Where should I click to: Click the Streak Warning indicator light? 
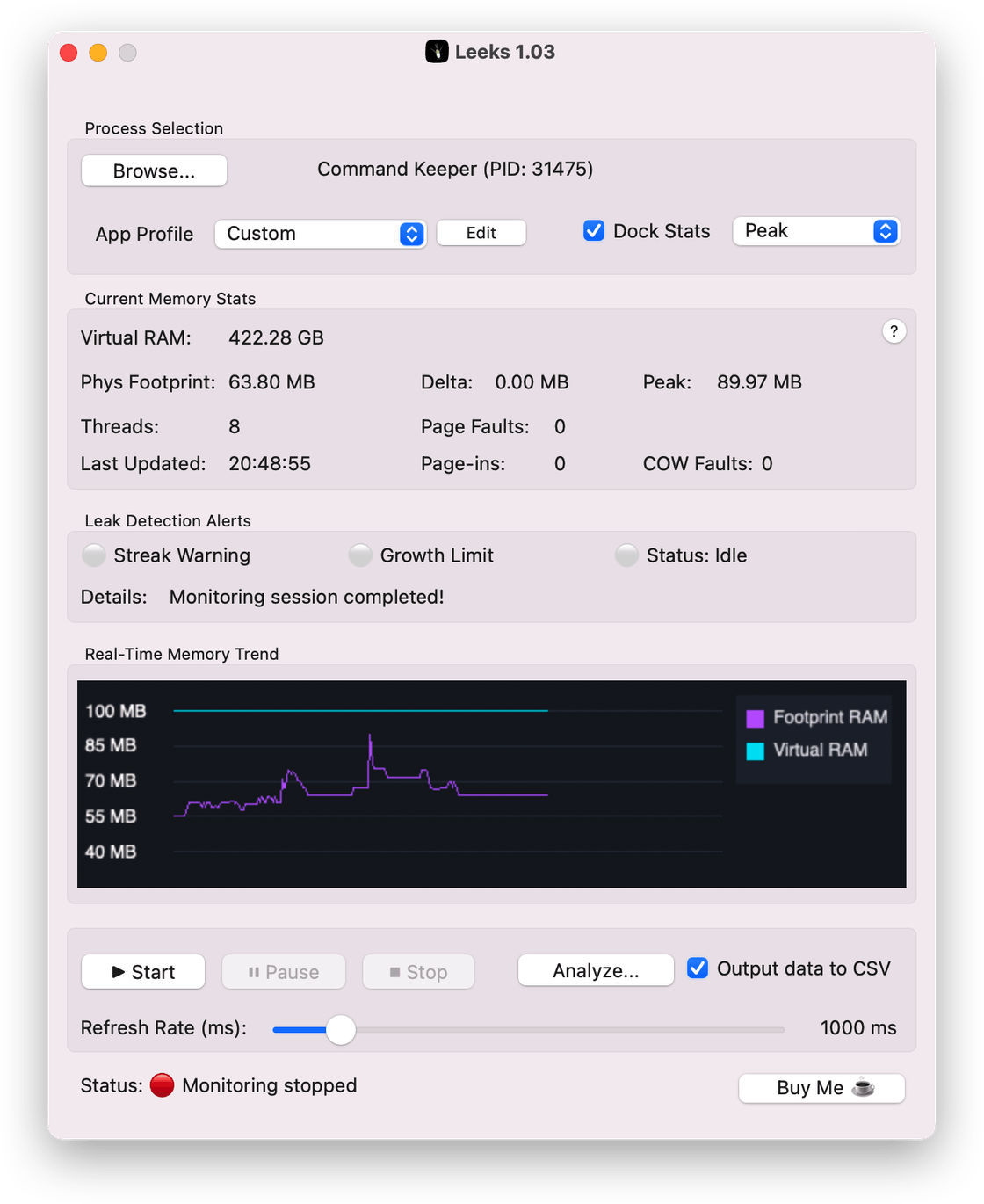tap(94, 555)
